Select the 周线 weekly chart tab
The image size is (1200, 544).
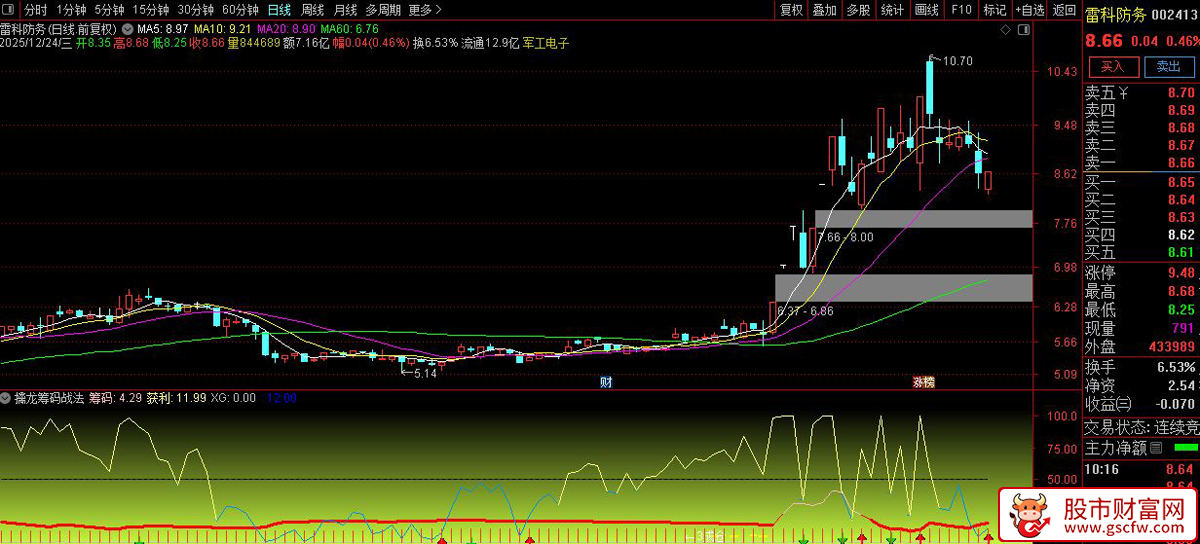[x=313, y=10]
